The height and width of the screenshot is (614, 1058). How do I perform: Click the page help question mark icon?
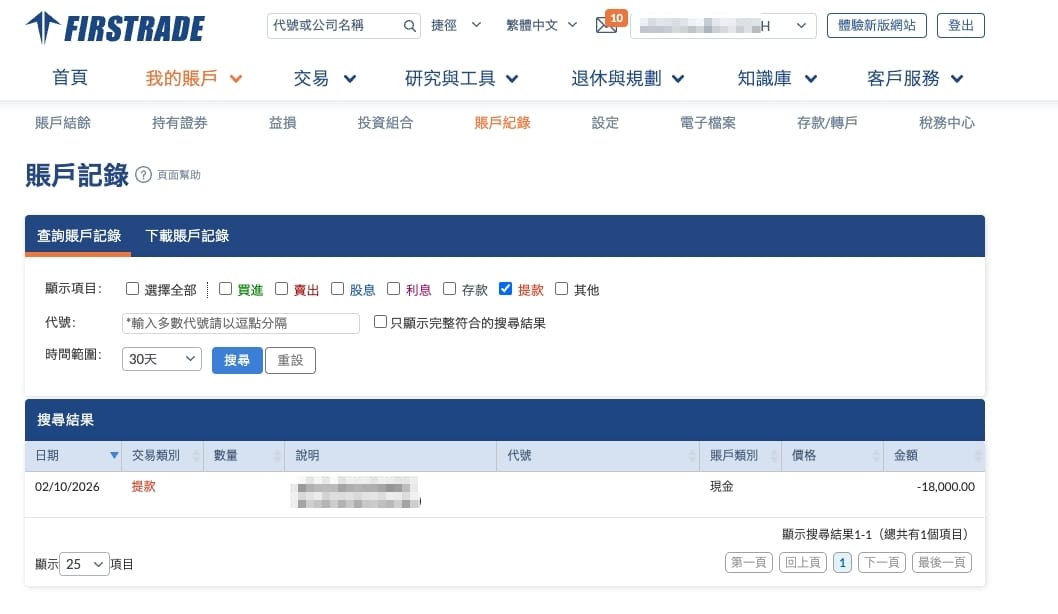[x=143, y=175]
